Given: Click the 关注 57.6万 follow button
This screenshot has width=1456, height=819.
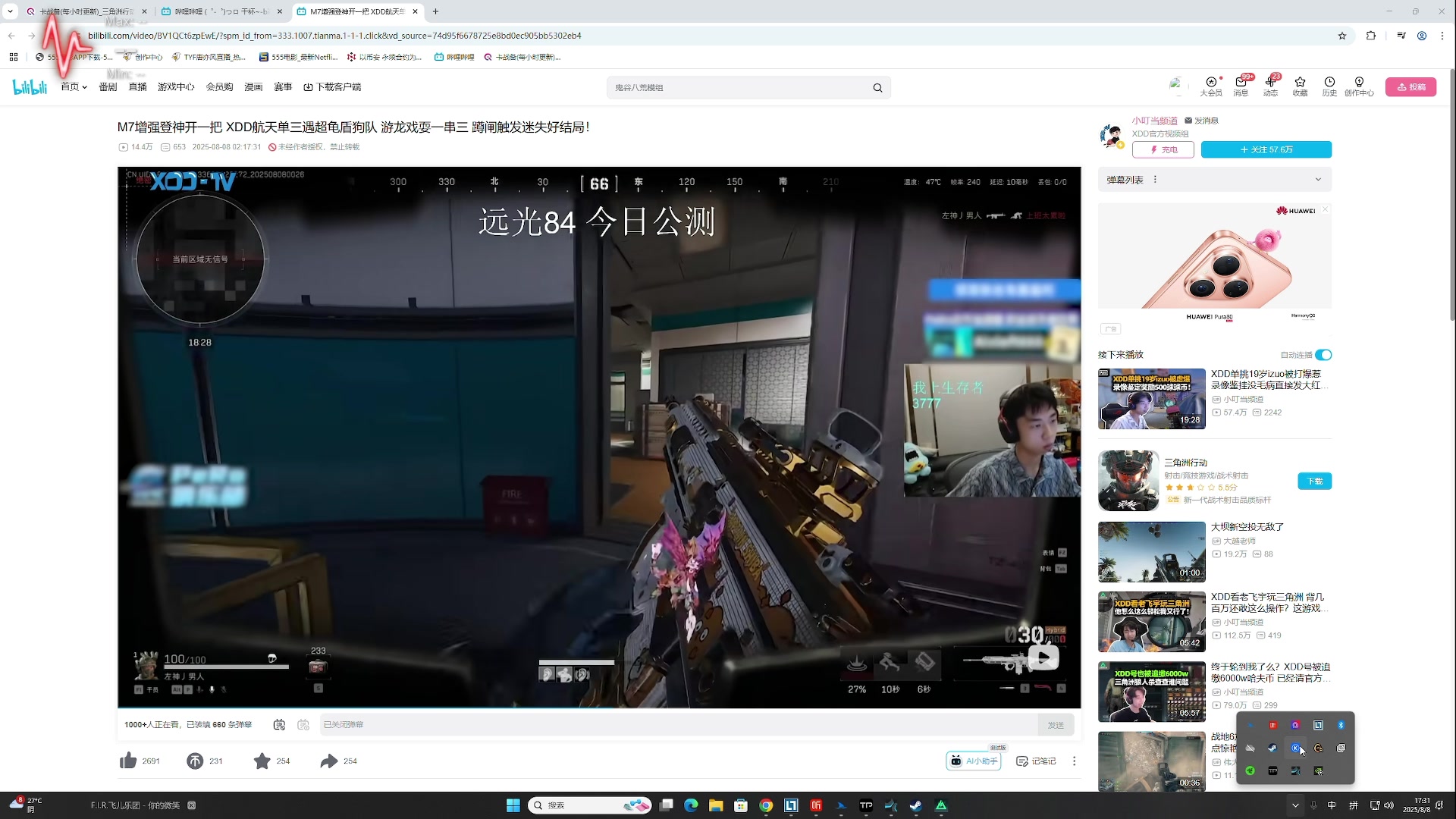Looking at the screenshot, I should [x=1266, y=150].
